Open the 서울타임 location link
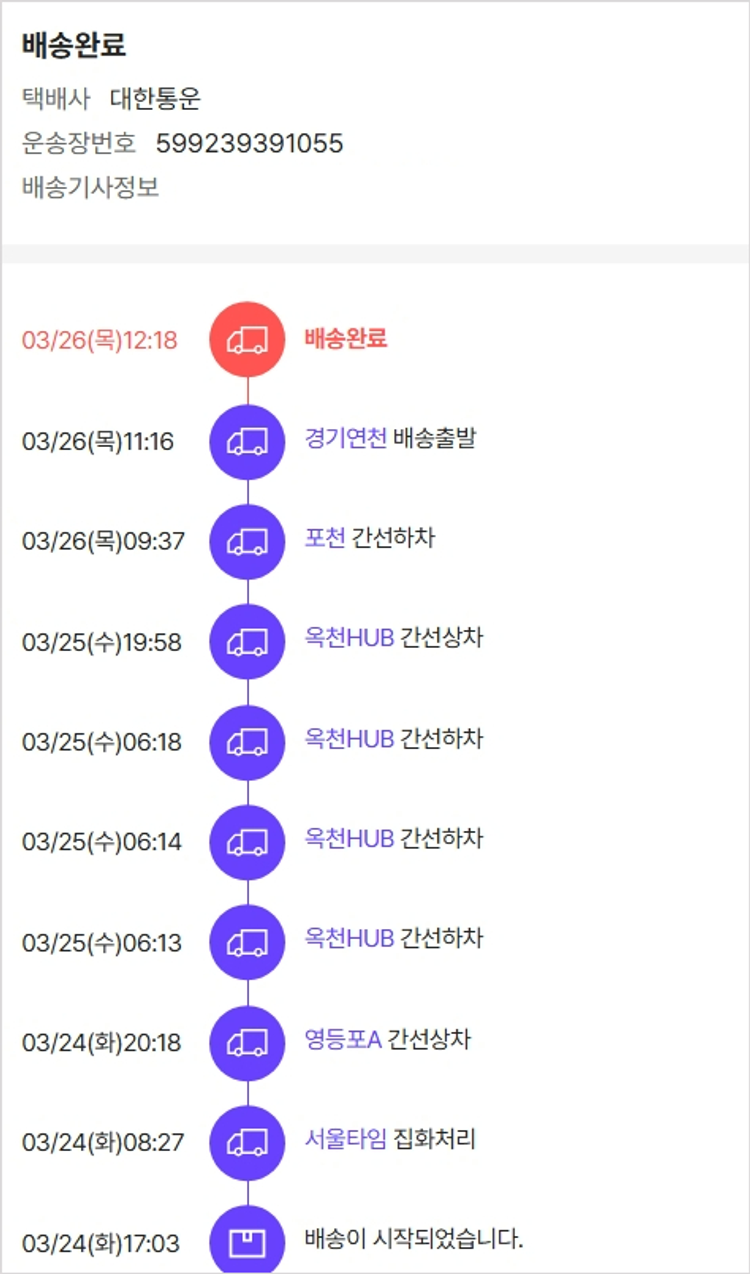 click(345, 1138)
